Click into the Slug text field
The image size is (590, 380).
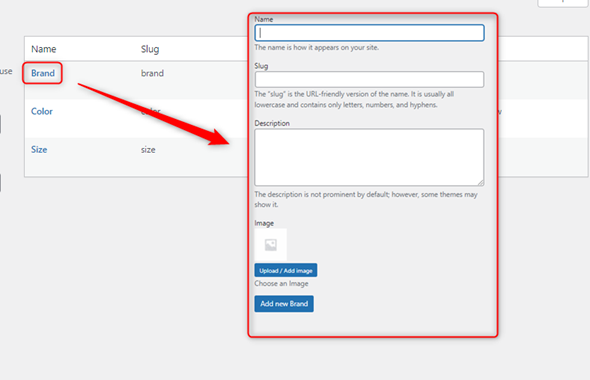click(x=369, y=79)
